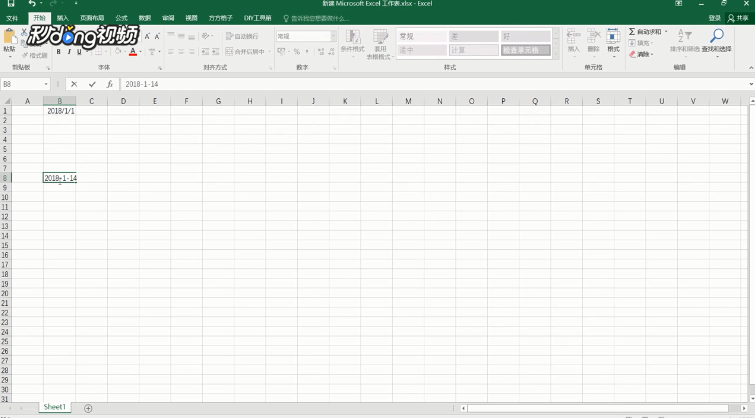Click the AutoSum sigma (自动求和)

[645, 32]
